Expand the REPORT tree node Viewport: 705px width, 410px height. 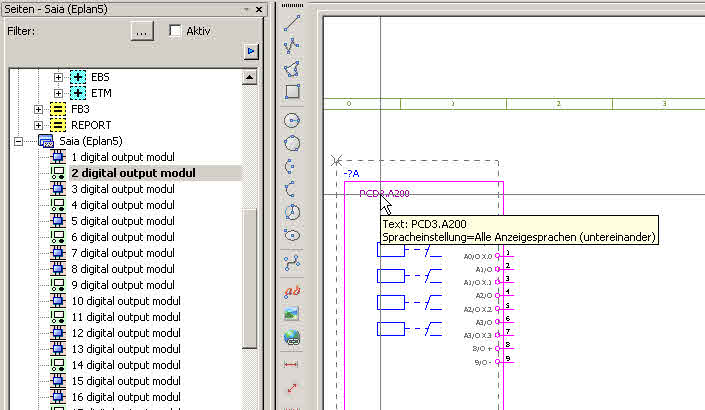tap(38, 125)
